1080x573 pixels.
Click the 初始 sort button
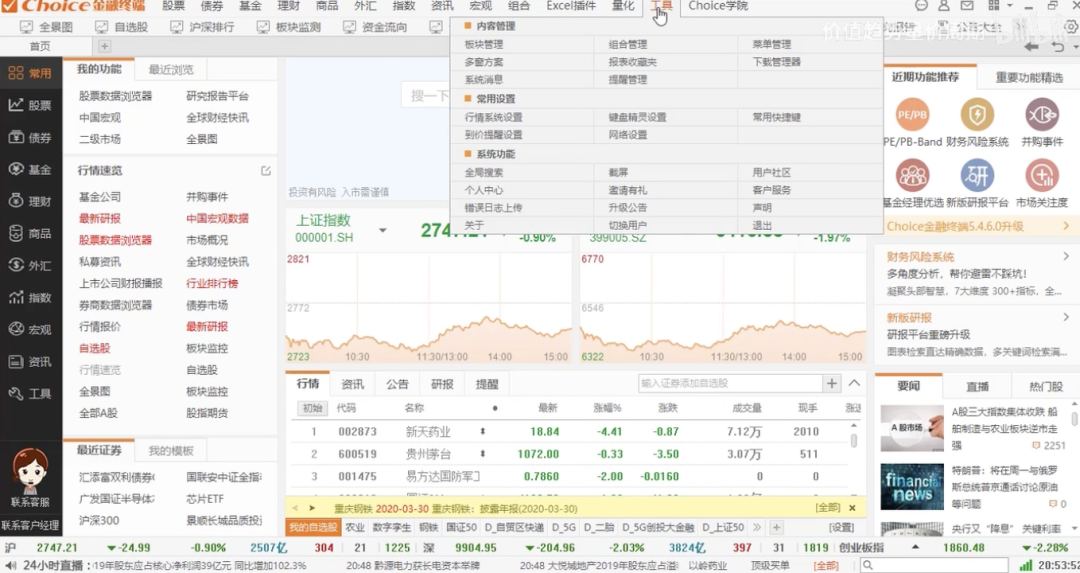pos(312,408)
